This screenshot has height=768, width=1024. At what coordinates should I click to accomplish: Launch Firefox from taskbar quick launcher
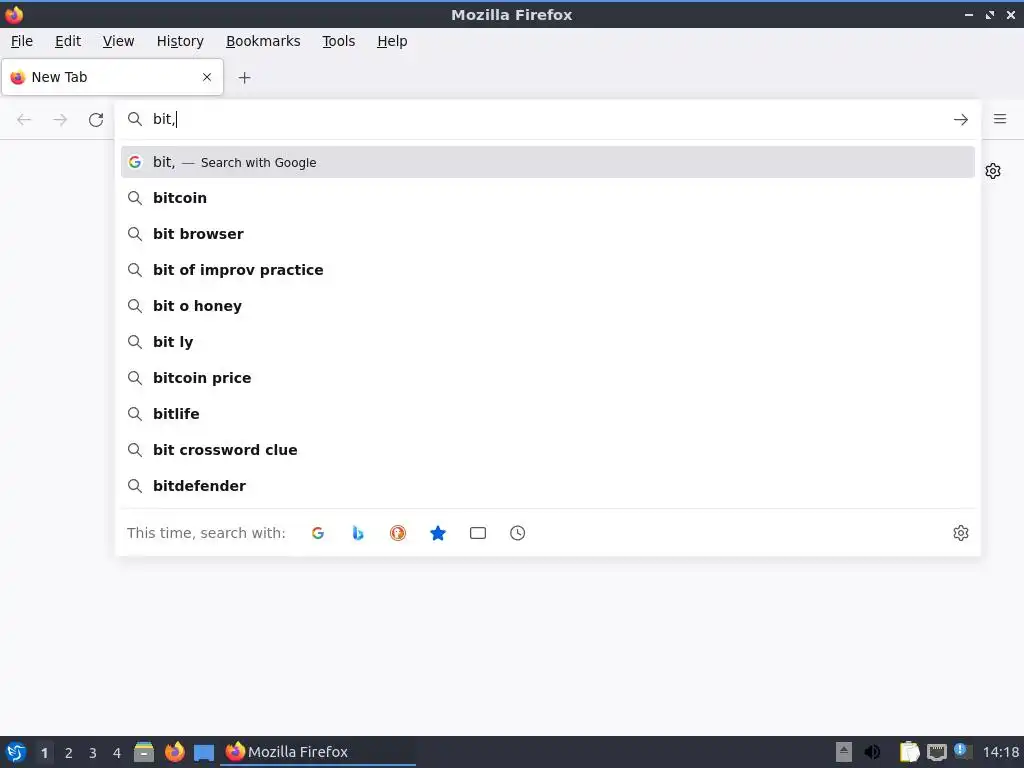174,752
